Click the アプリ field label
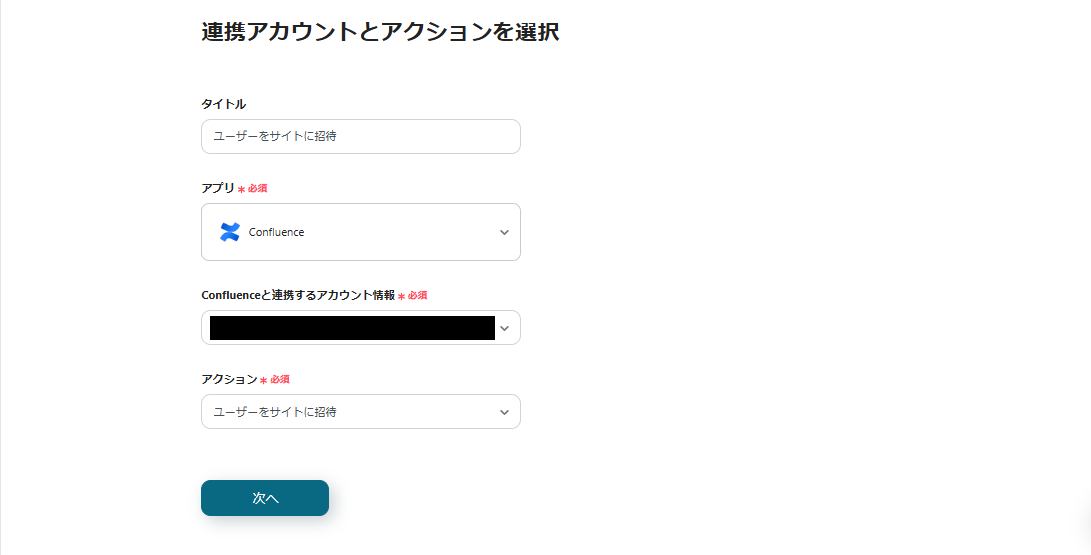Viewport: 1091px width, 555px height. point(218,188)
